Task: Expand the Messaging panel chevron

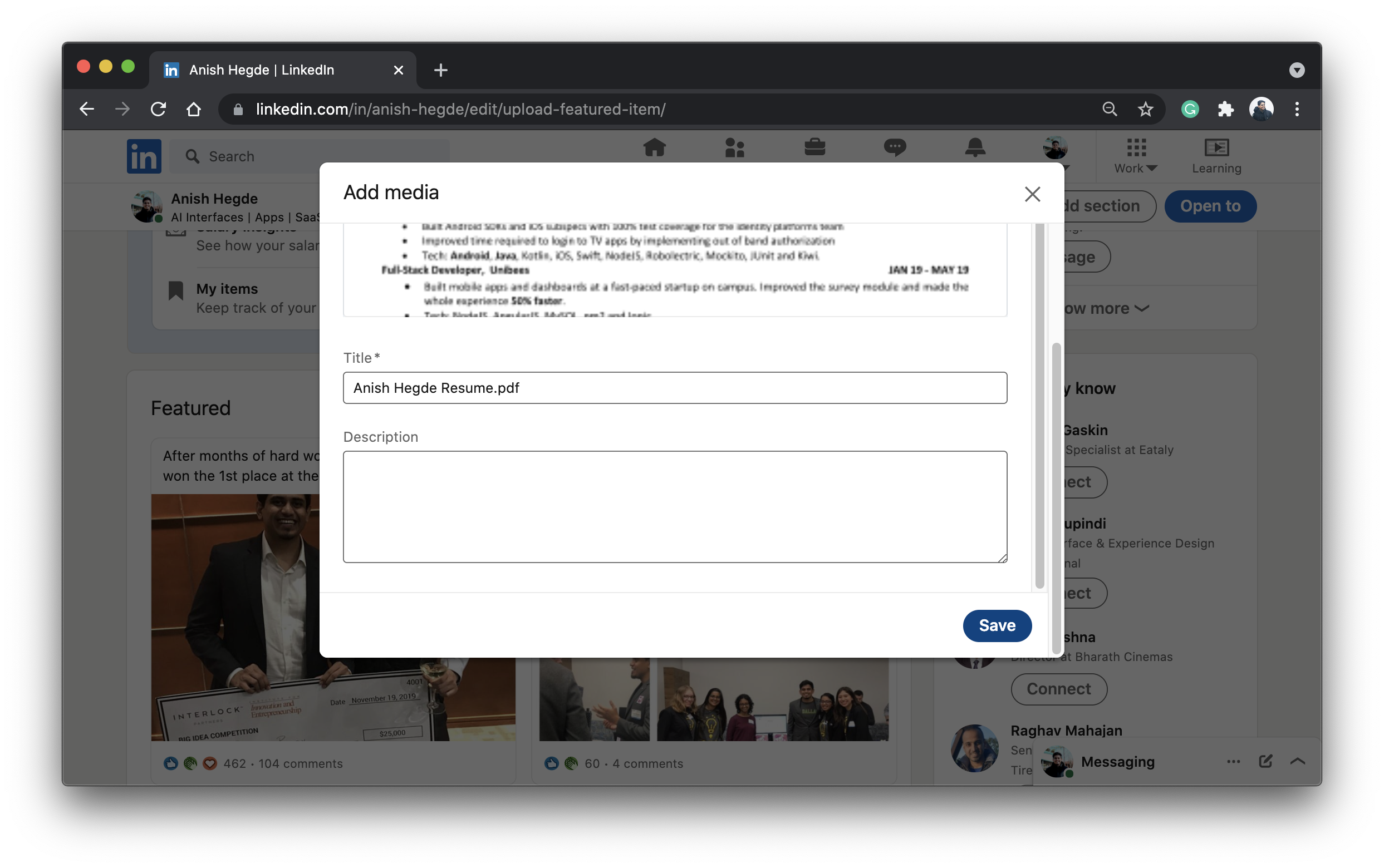Action: 1297,761
